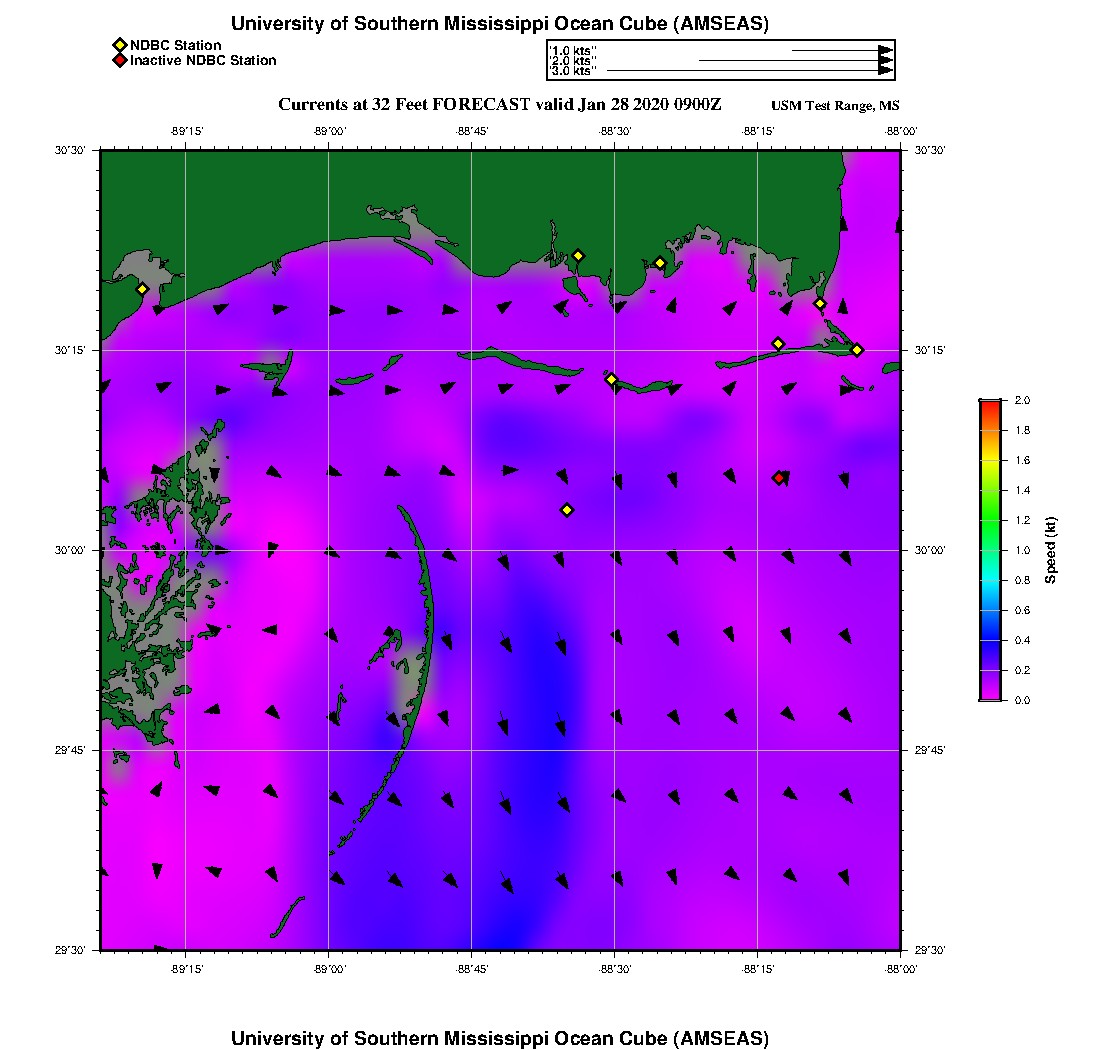Click the northernmost yellow NDBC station marker

[578, 255]
